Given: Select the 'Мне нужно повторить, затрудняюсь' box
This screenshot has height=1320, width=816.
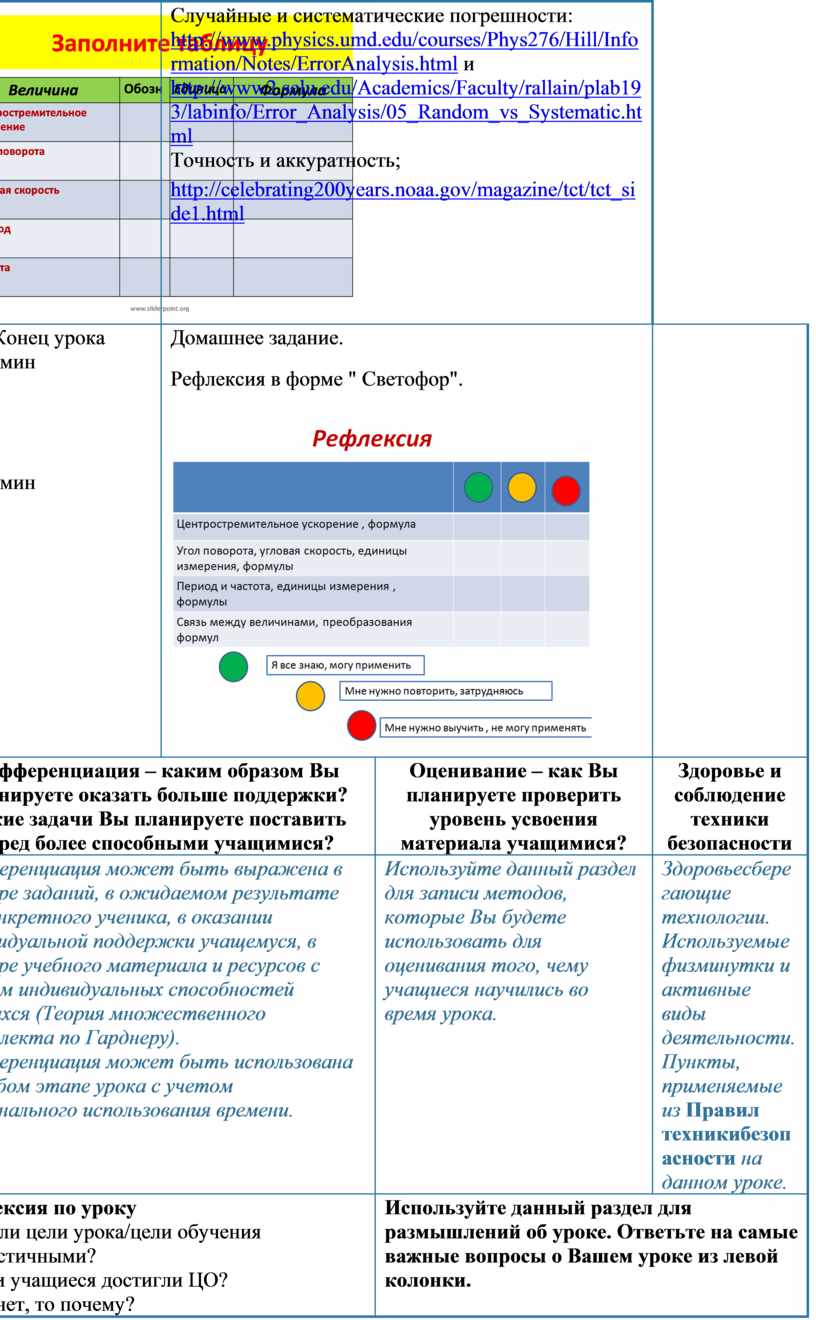Looking at the screenshot, I should tap(446, 690).
